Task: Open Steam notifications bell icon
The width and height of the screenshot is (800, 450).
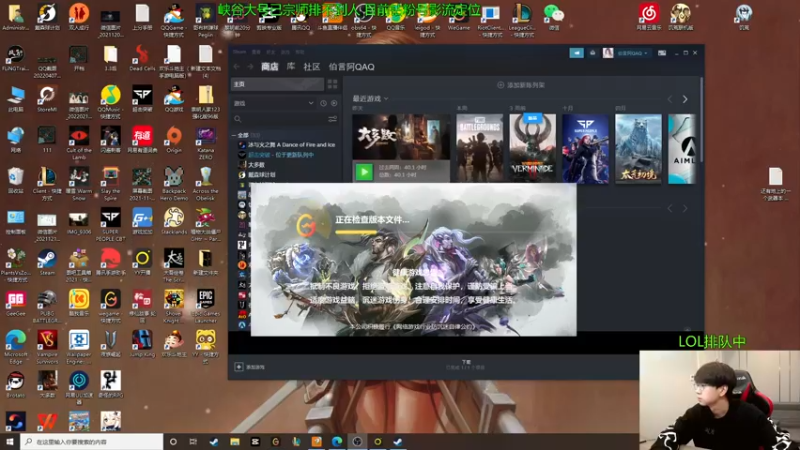Action: click(592, 53)
